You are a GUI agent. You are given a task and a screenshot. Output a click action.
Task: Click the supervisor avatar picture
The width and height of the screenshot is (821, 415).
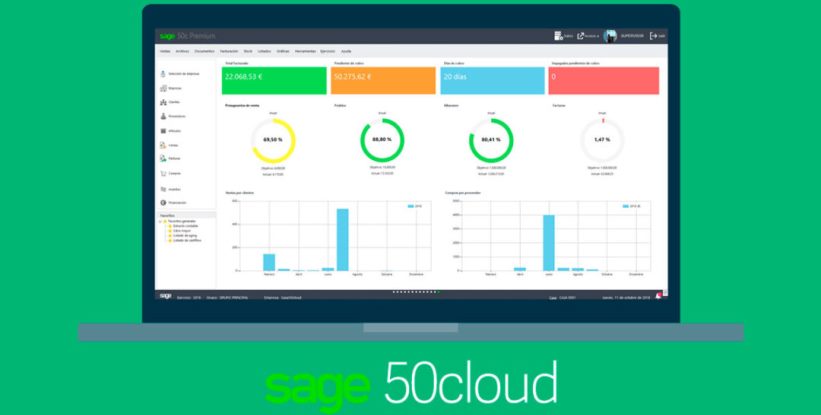(x=609, y=36)
